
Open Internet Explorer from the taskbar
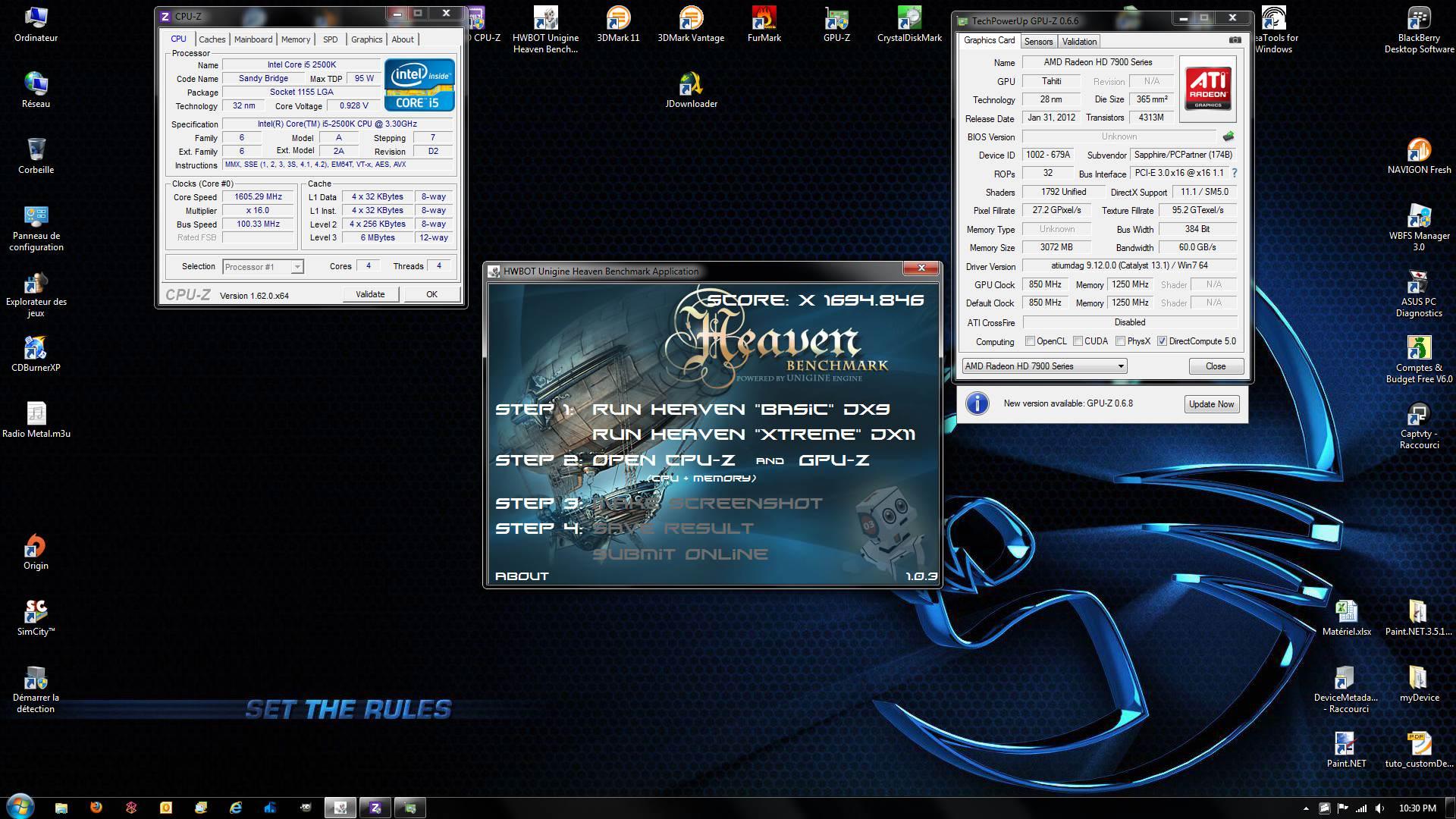tap(236, 808)
